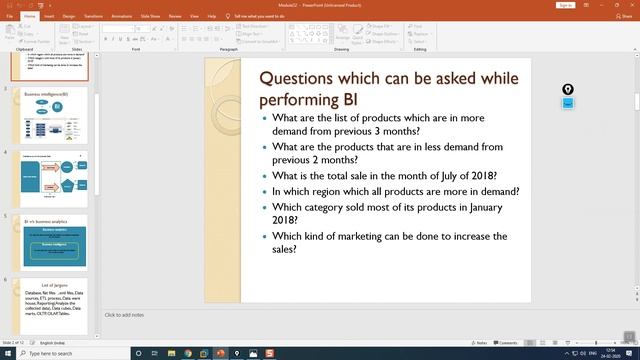Viewport: 640px width, 360px height.
Task: Open Chrome icon on taskbar
Action: [x=188, y=353]
